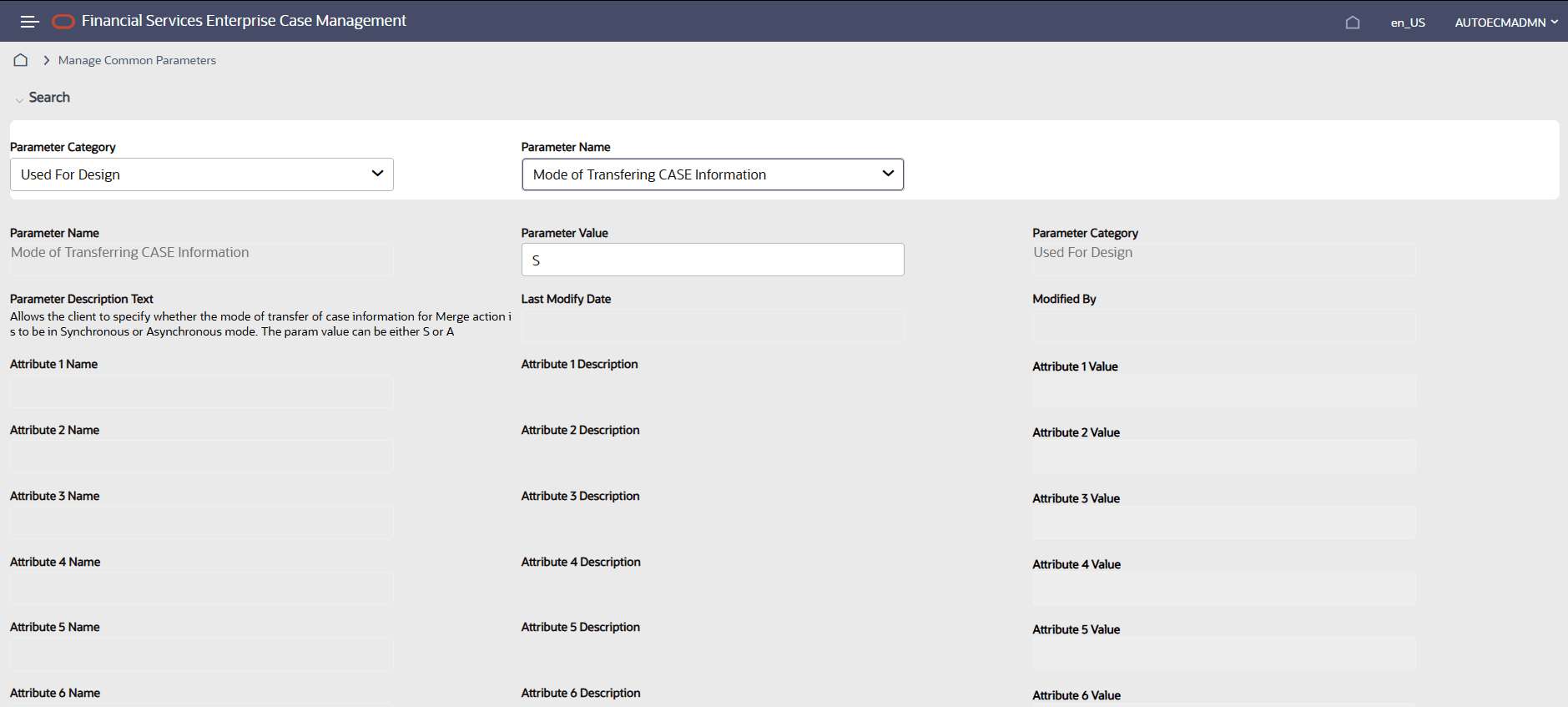
Task: Click the Parameter Description Text label
Action: tap(82, 299)
